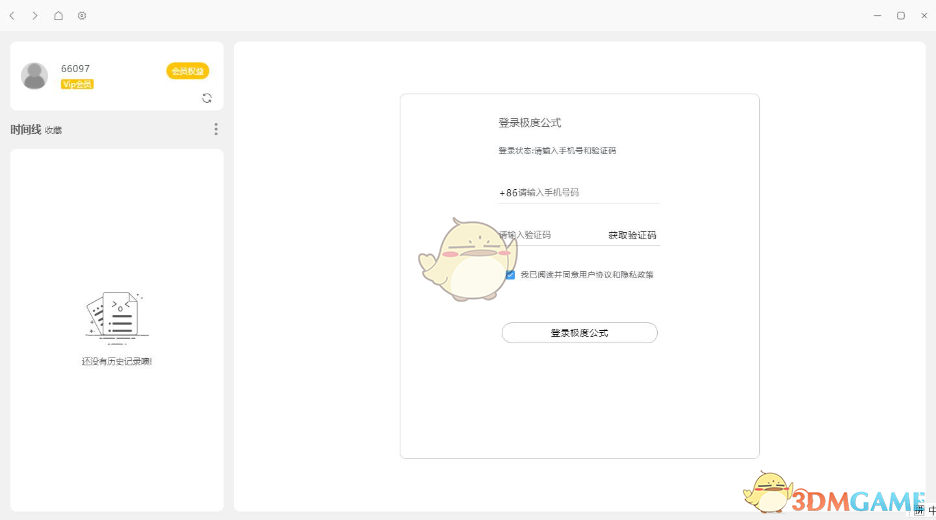This screenshot has height=520, width=936.
Task: Click 获取验证码 to get code
Action: coord(632,235)
